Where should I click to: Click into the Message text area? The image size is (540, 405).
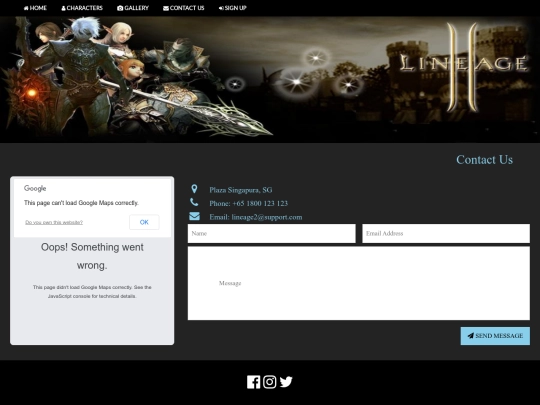tap(359, 283)
